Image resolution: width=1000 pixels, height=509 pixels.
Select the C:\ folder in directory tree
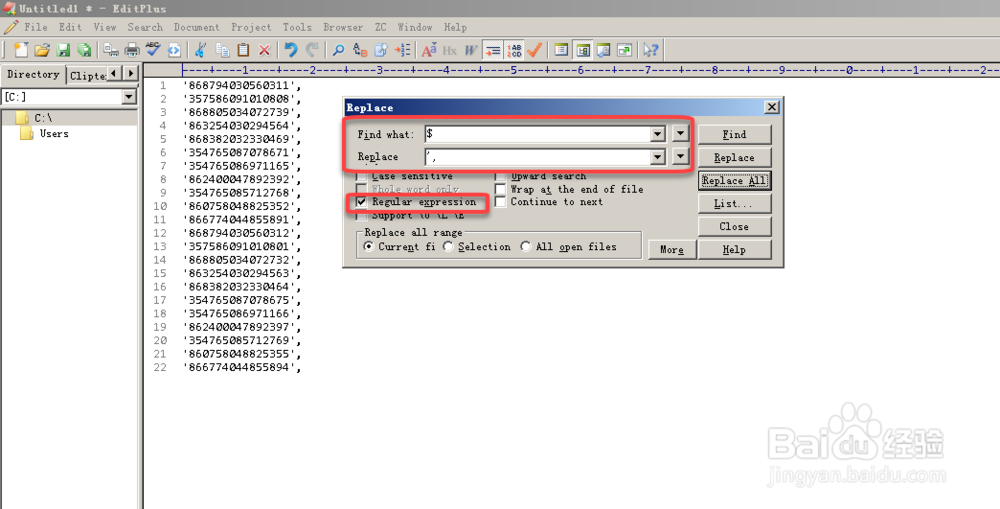coord(43,118)
